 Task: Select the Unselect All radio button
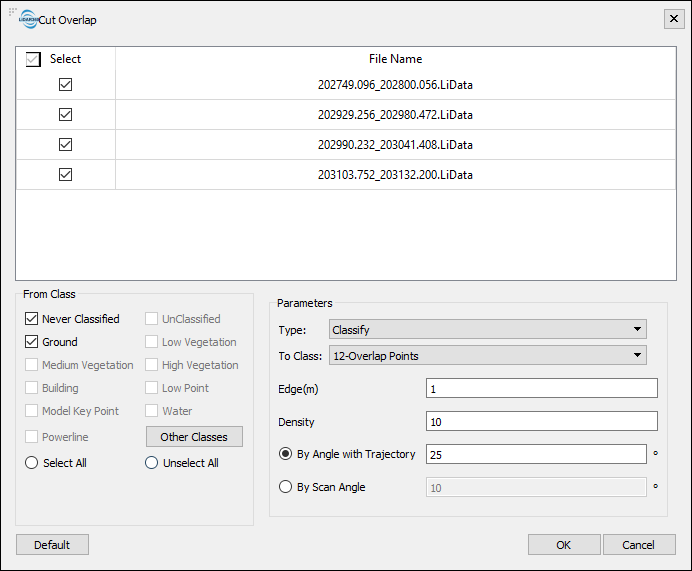[x=151, y=462]
